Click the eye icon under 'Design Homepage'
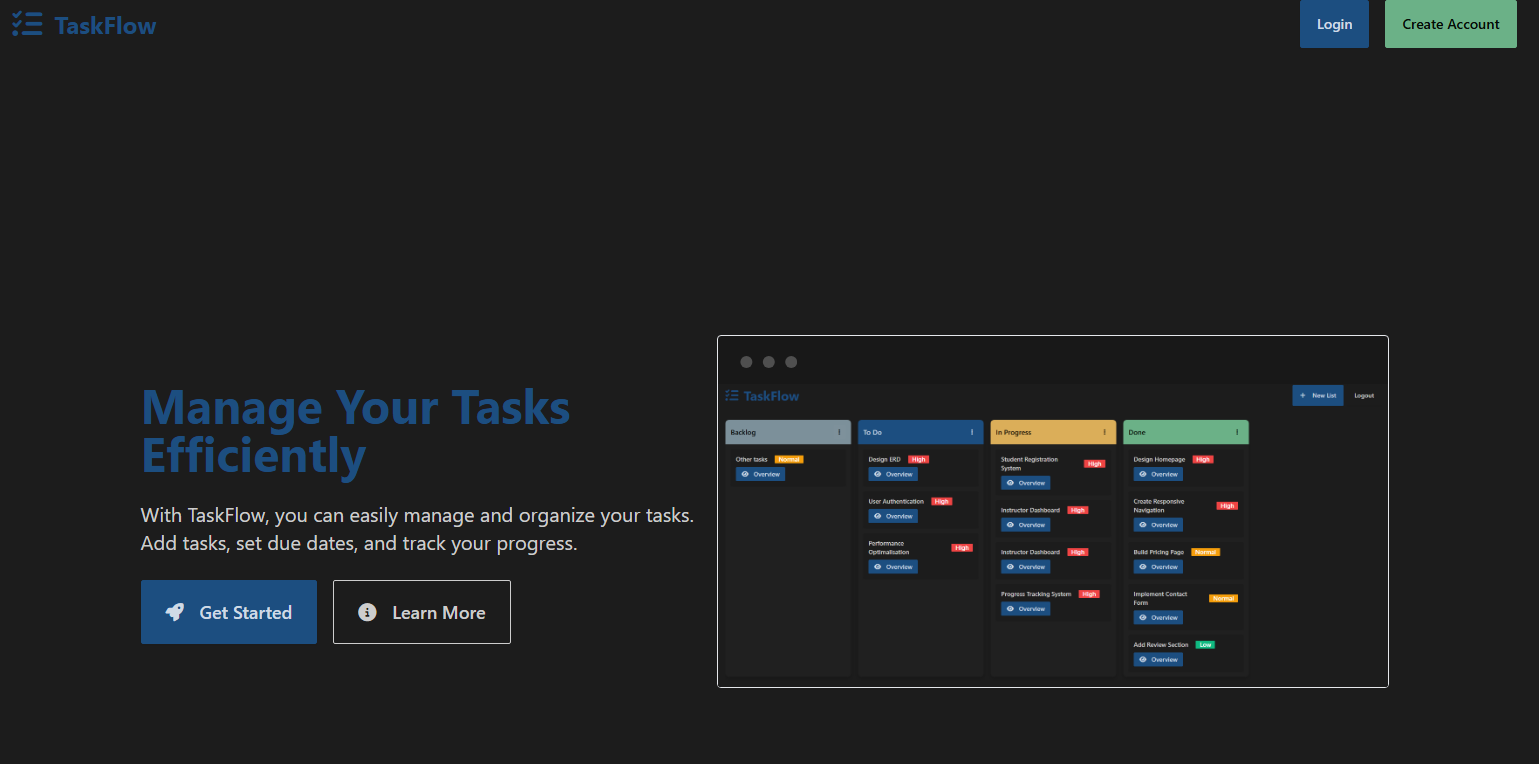Image resolution: width=1539 pixels, height=764 pixels. pos(1143,474)
